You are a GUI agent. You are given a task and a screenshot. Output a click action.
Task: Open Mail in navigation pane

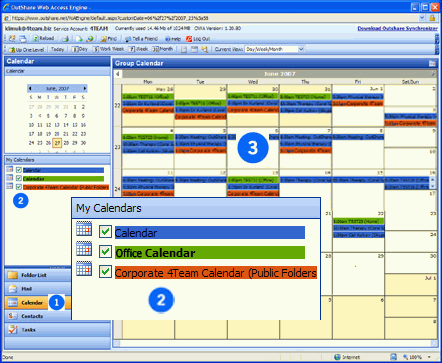pyautogui.click(x=38, y=289)
